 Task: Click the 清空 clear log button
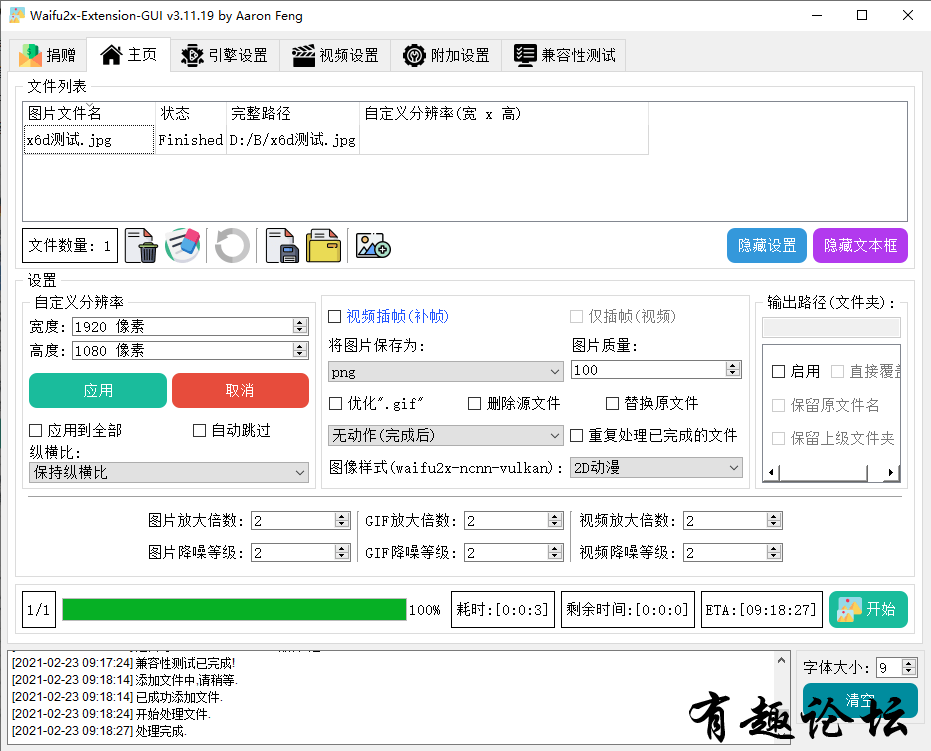860,700
